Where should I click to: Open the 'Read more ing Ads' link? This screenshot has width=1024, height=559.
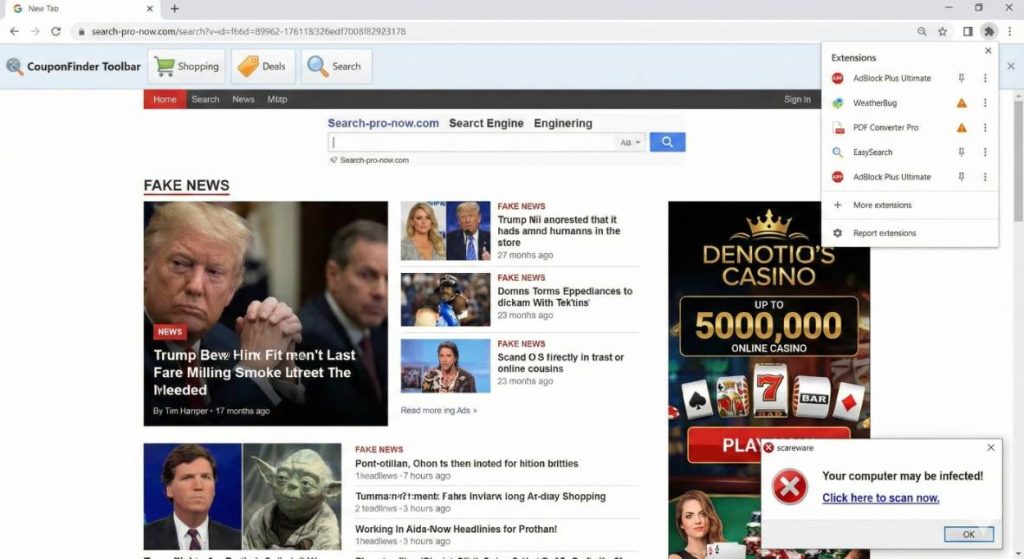point(438,410)
